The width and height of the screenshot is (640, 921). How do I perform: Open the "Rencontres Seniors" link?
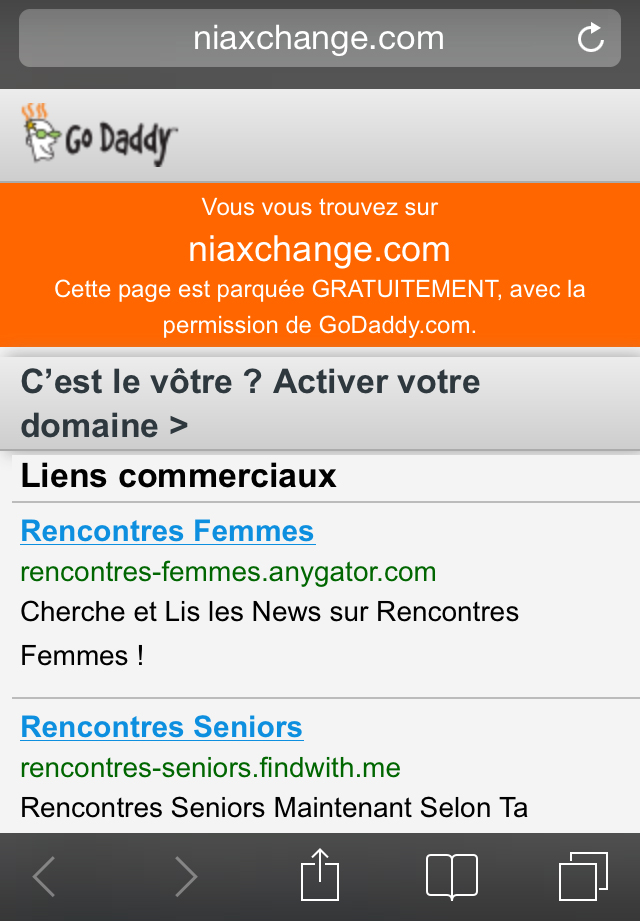[162, 727]
